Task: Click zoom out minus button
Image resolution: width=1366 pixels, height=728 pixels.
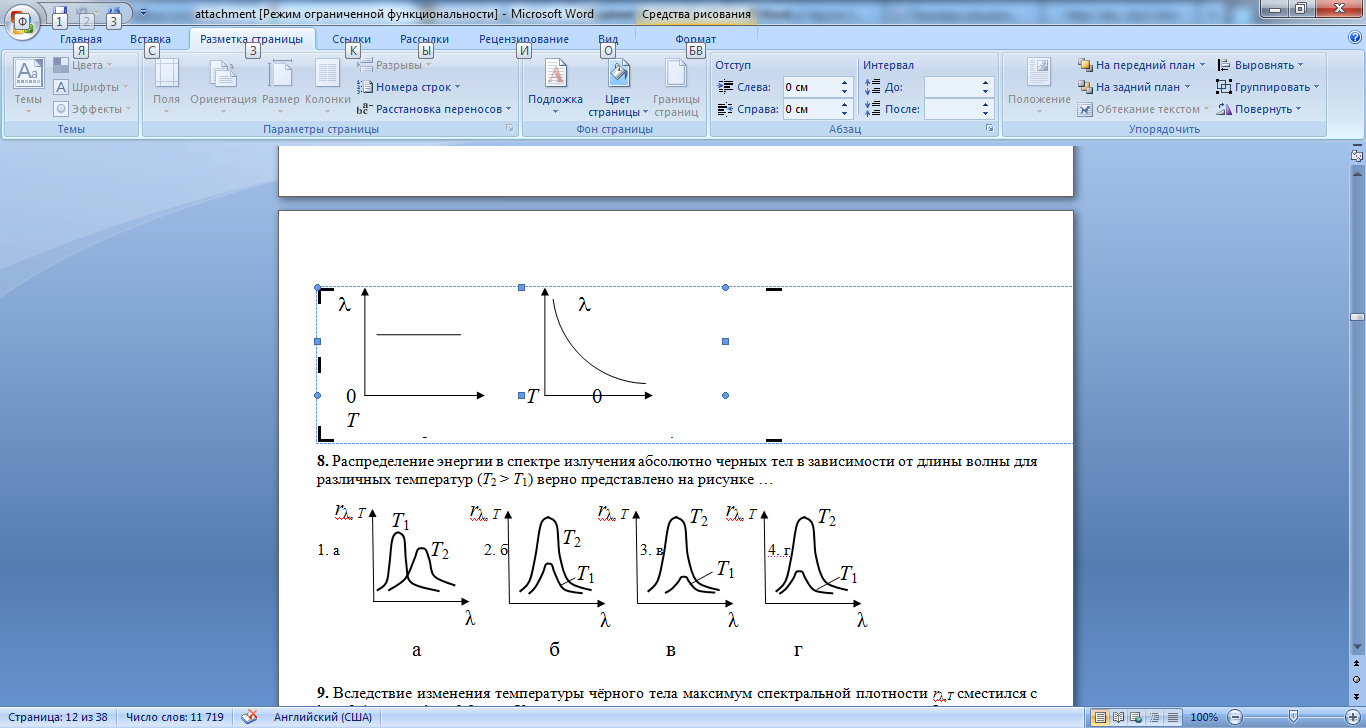Action: (x=1235, y=717)
